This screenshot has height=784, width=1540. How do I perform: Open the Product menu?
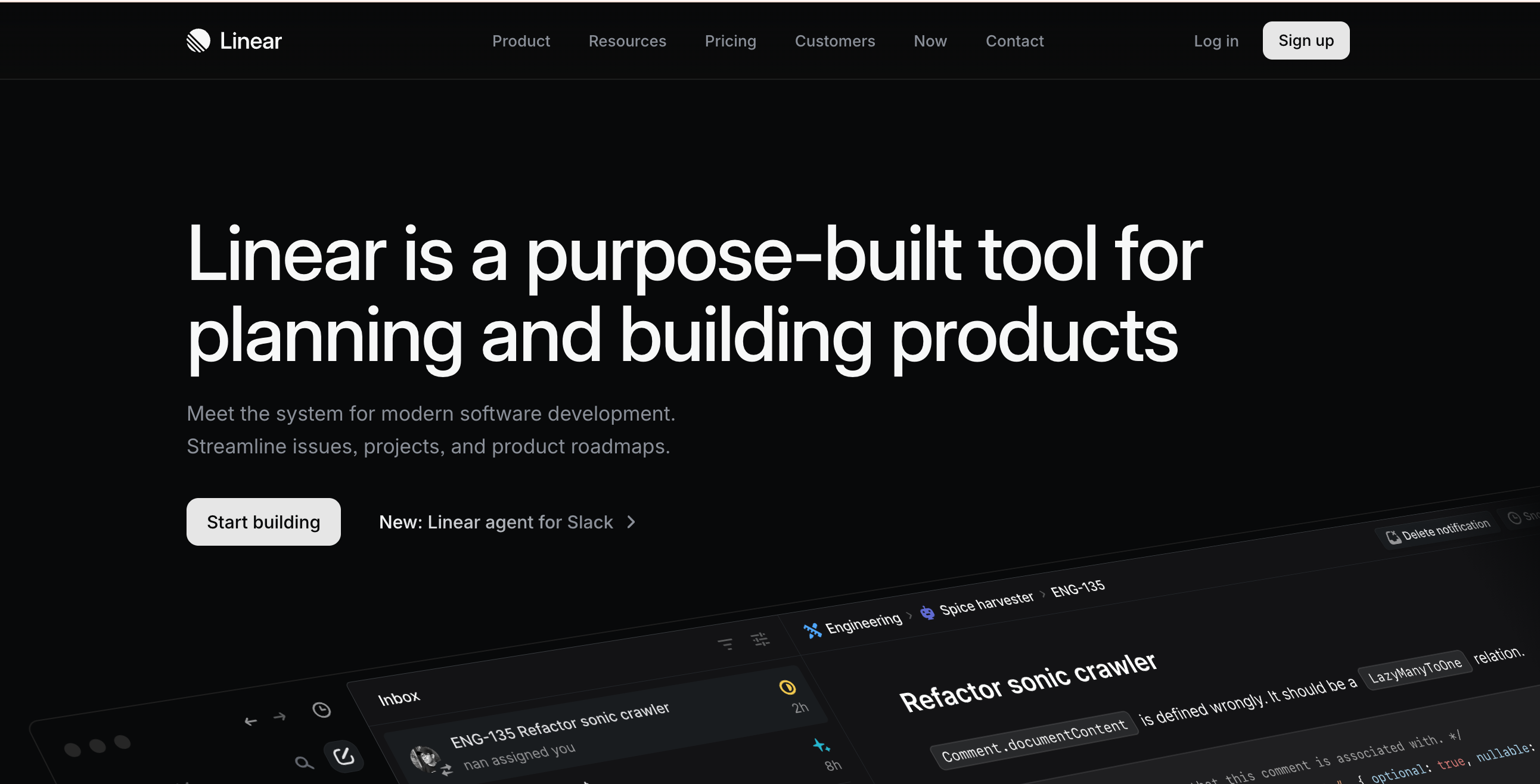(521, 41)
